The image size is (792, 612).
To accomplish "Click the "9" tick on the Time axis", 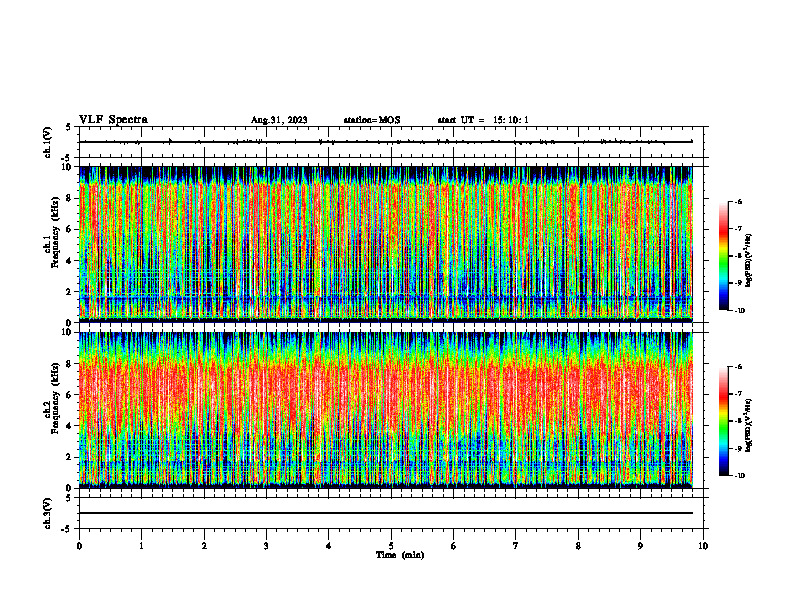I will click(x=640, y=546).
